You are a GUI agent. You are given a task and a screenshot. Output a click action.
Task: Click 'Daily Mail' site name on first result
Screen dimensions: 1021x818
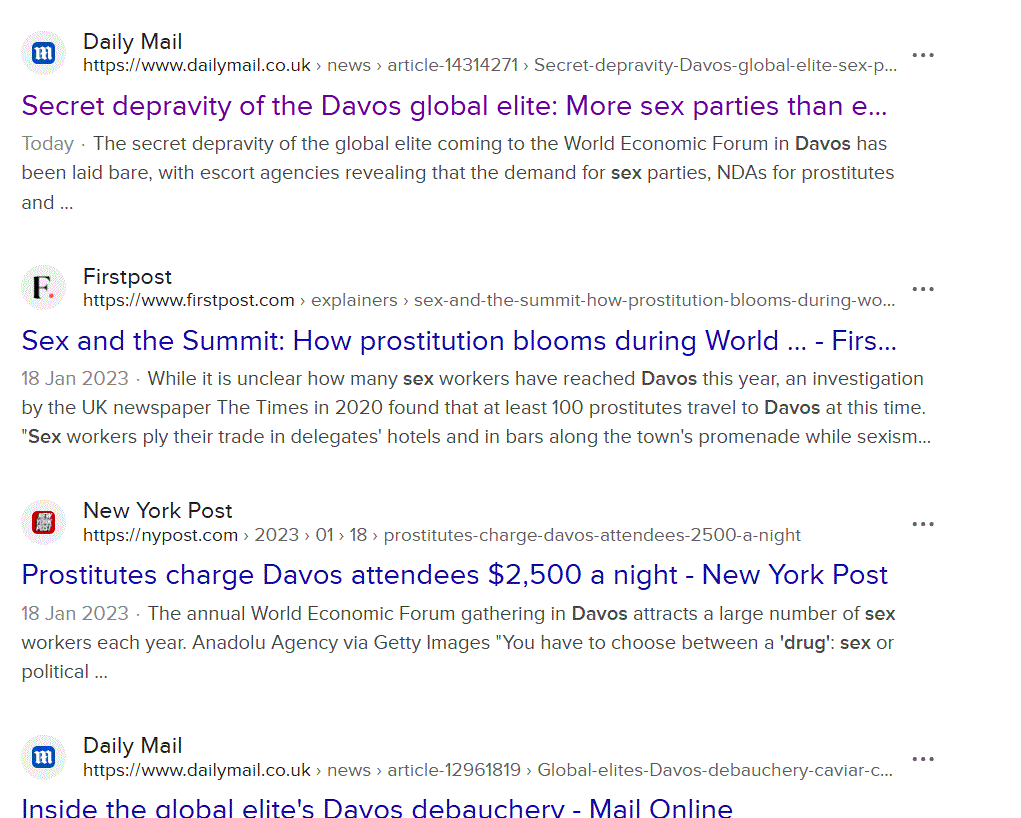pos(133,42)
